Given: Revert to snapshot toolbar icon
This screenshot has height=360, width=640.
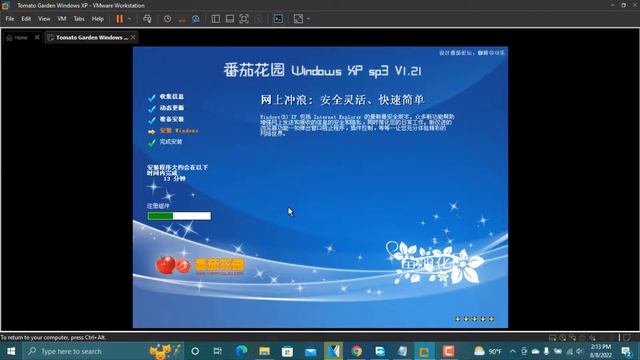Looking at the screenshot, I should coord(182,19).
